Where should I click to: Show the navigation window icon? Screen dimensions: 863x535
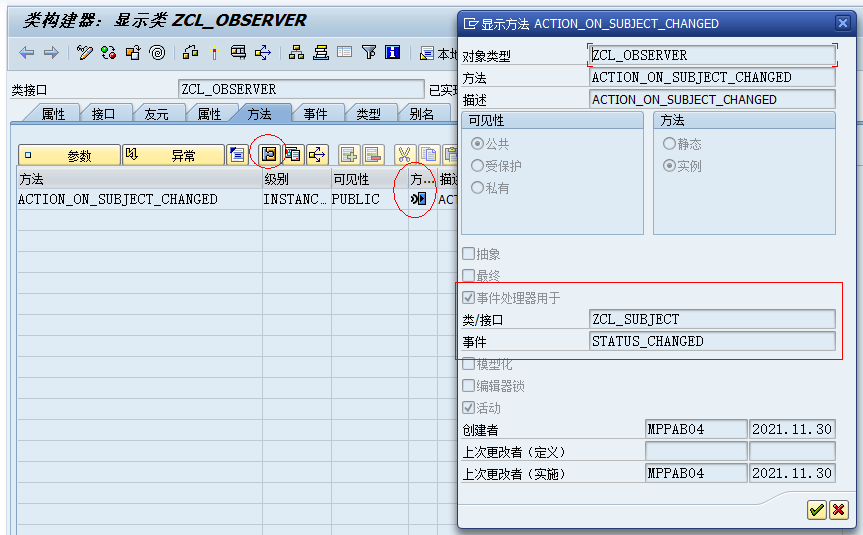click(320, 53)
